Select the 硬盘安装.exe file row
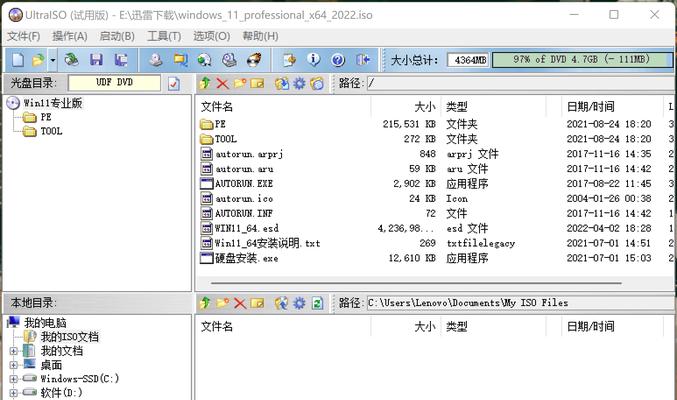This screenshot has width=677, height=400. tap(436, 258)
